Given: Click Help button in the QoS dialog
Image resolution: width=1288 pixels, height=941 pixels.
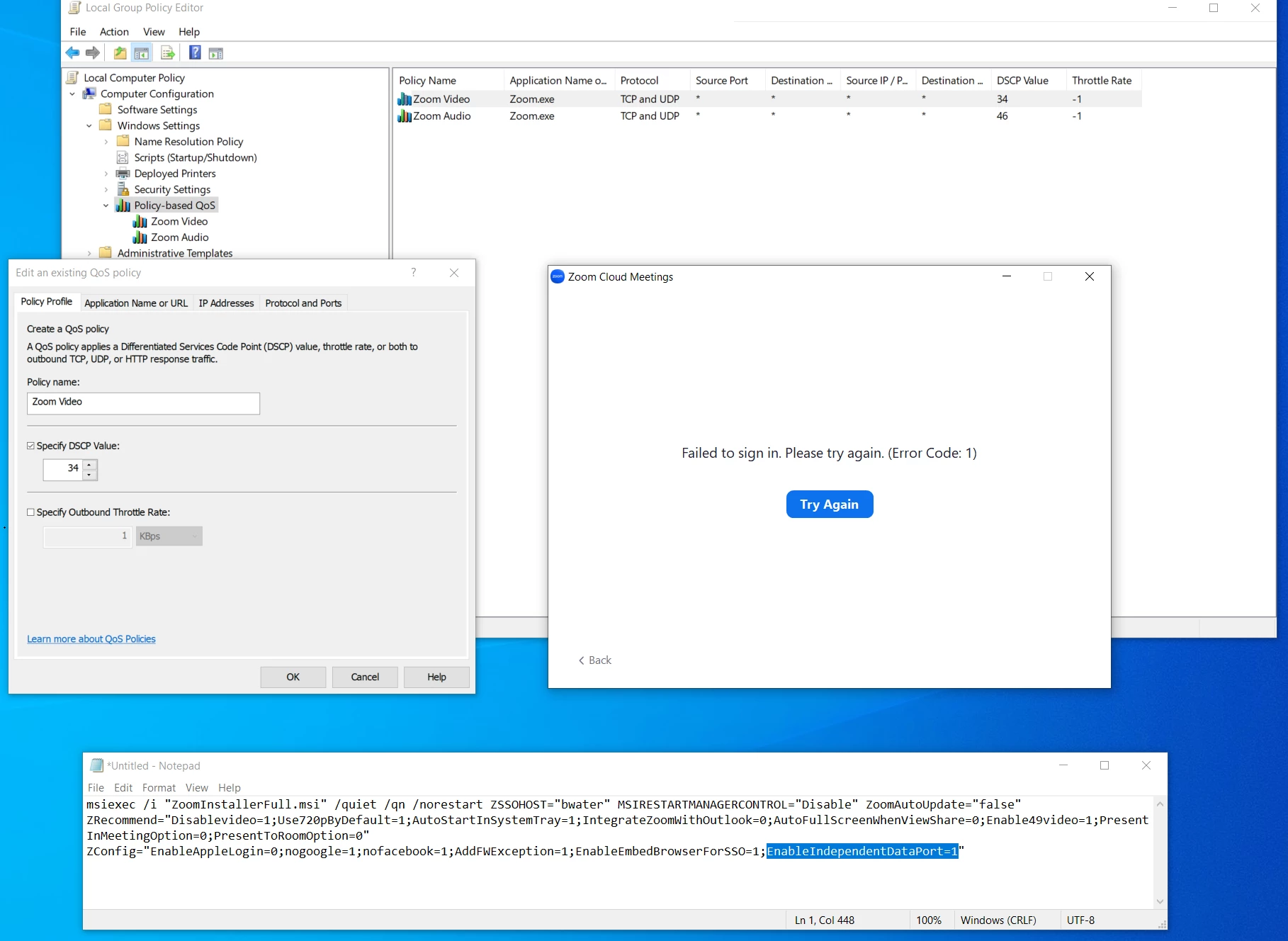Looking at the screenshot, I should [436, 677].
